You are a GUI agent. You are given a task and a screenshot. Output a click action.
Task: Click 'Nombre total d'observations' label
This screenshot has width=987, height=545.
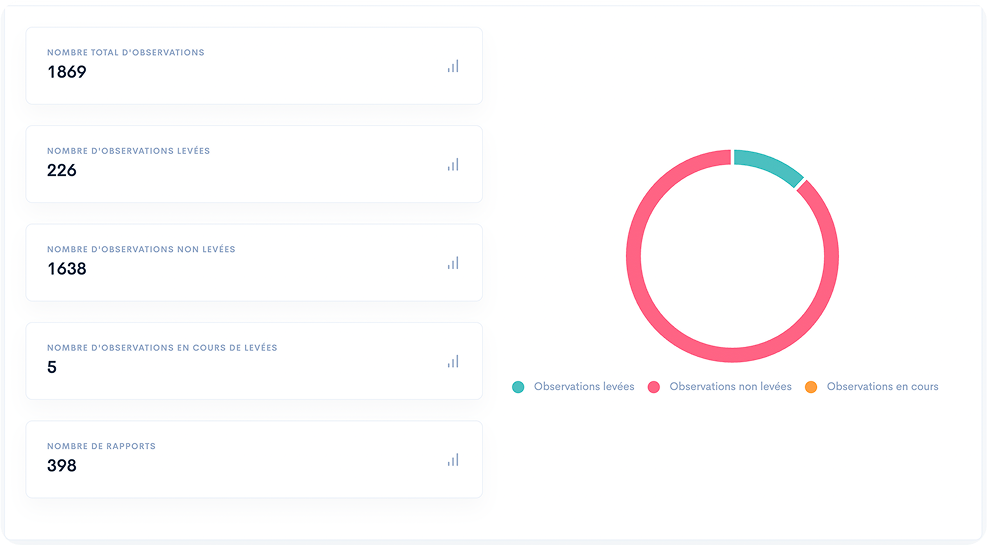pyautogui.click(x=126, y=52)
